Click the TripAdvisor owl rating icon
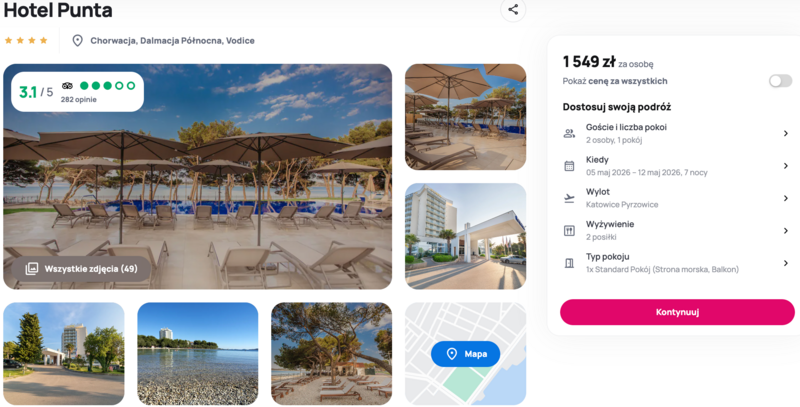 tap(67, 86)
